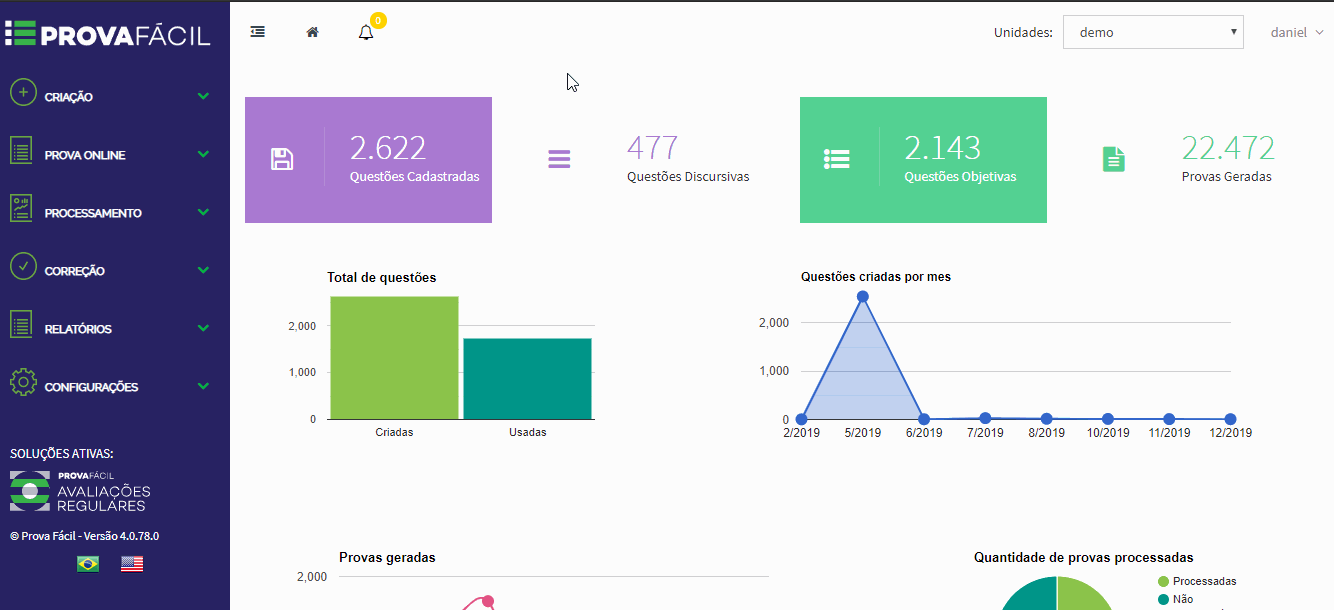Click the Questões Discursivas label
This screenshot has height=610, width=1334.
[688, 177]
